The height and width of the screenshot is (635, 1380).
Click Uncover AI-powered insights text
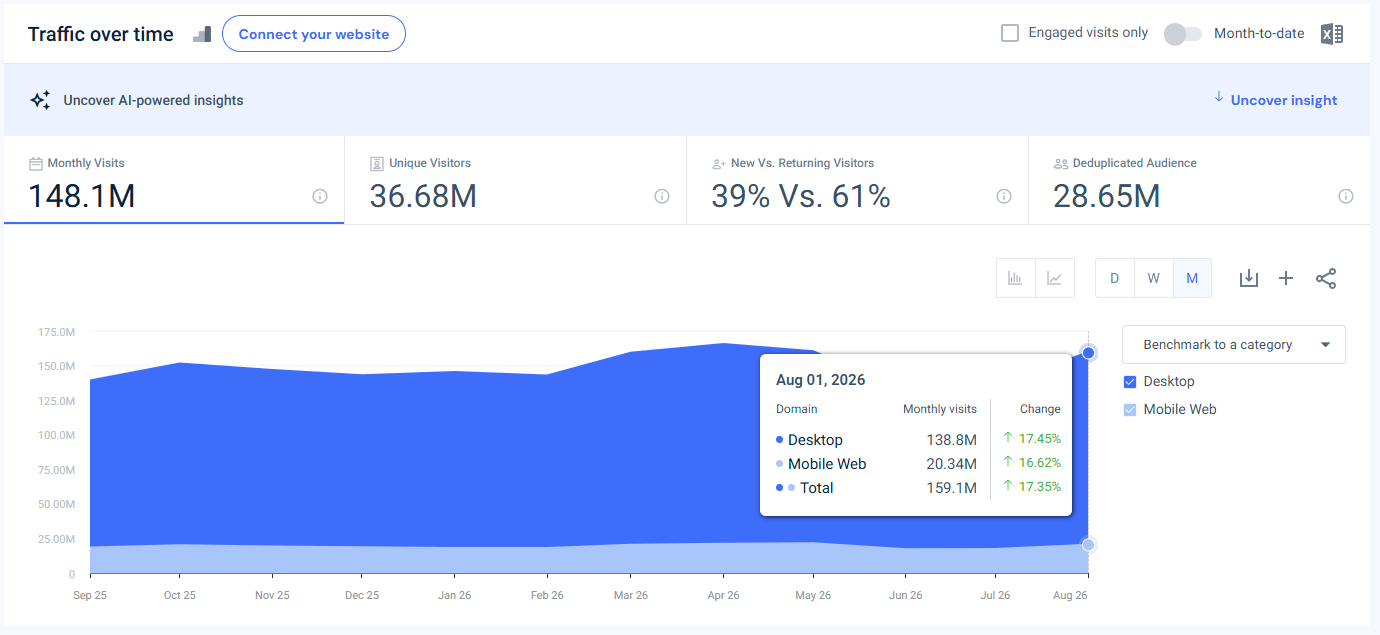pyautogui.click(x=153, y=100)
